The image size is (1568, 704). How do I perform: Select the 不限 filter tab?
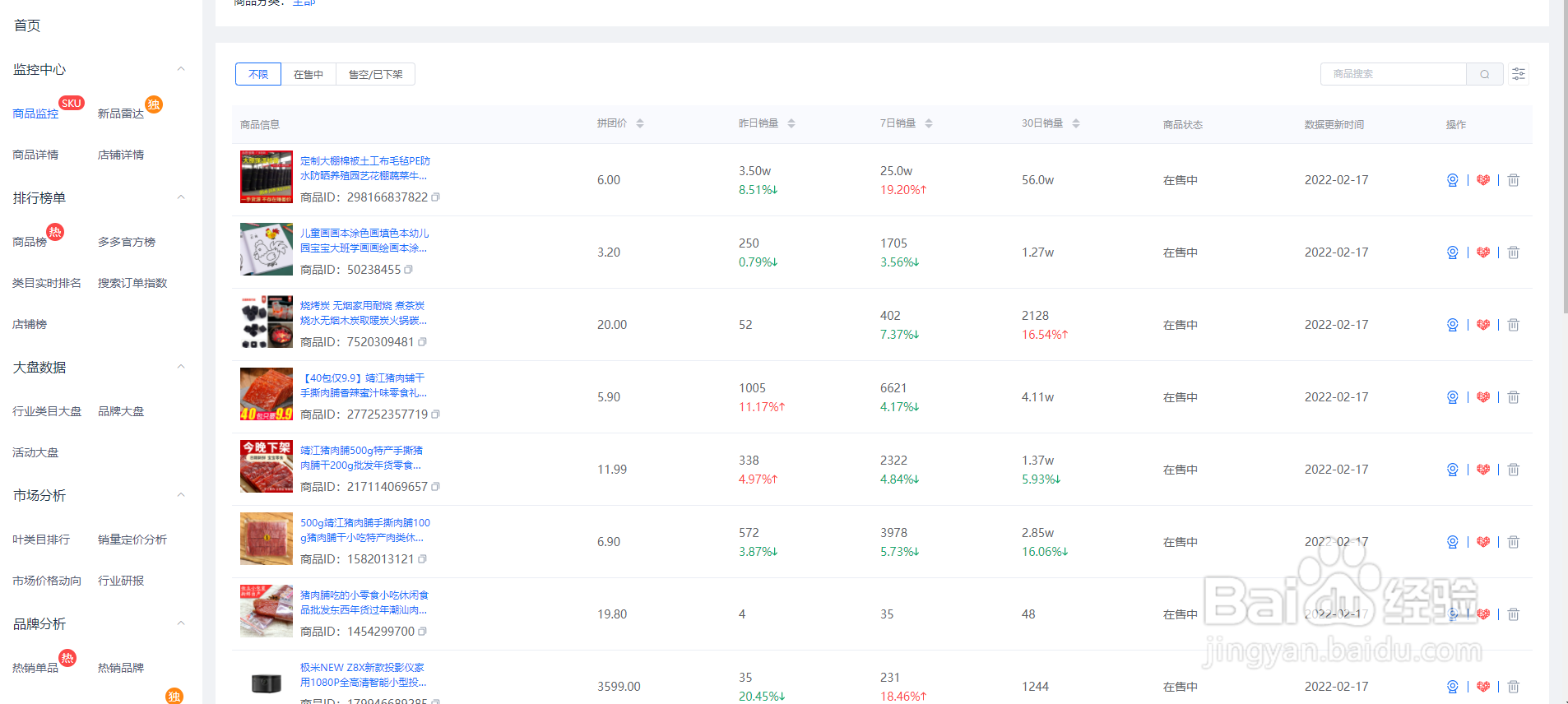[x=258, y=74]
